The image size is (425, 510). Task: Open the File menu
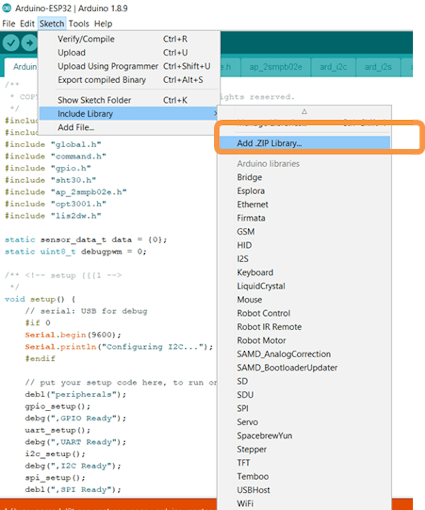click(9, 24)
